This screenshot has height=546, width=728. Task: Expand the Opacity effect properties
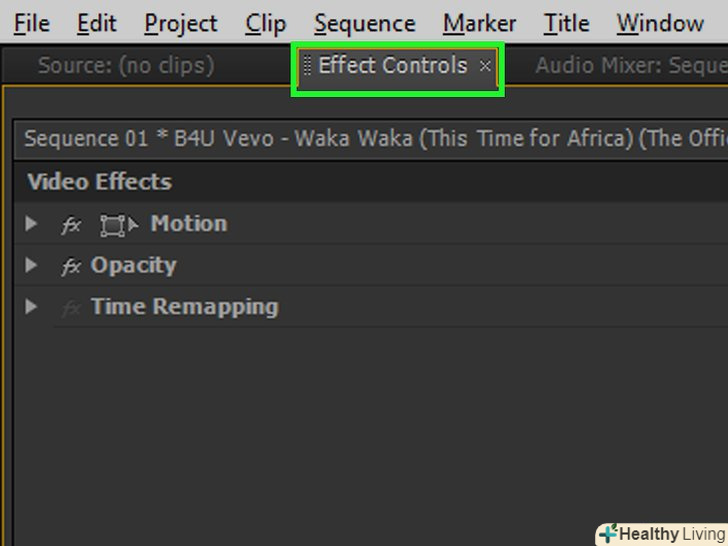tap(32, 266)
